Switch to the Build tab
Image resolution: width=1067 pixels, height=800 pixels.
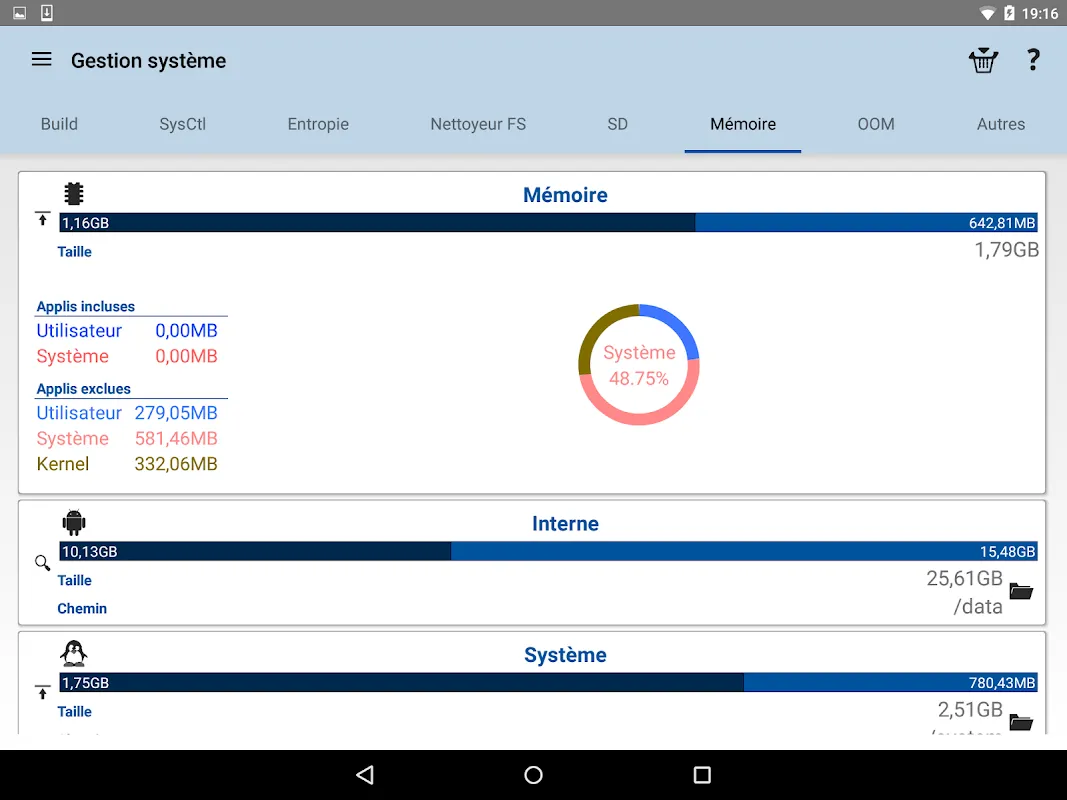(59, 124)
